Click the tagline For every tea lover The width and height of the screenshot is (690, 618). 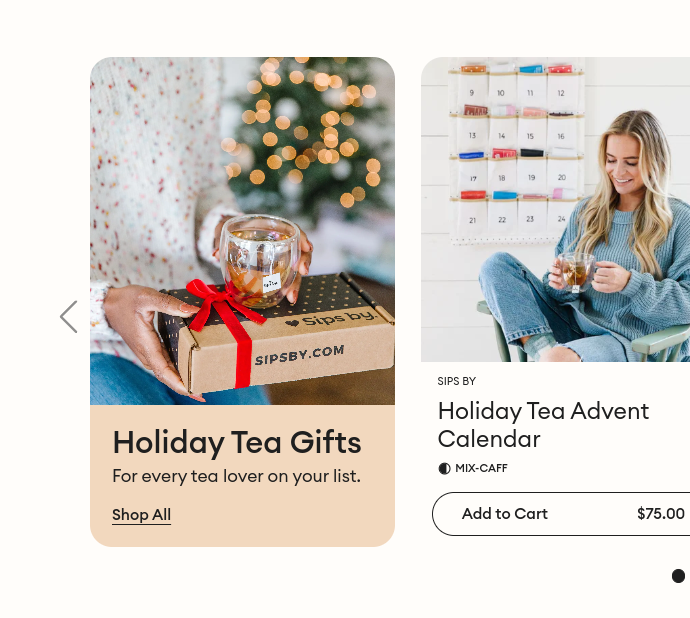(237, 476)
